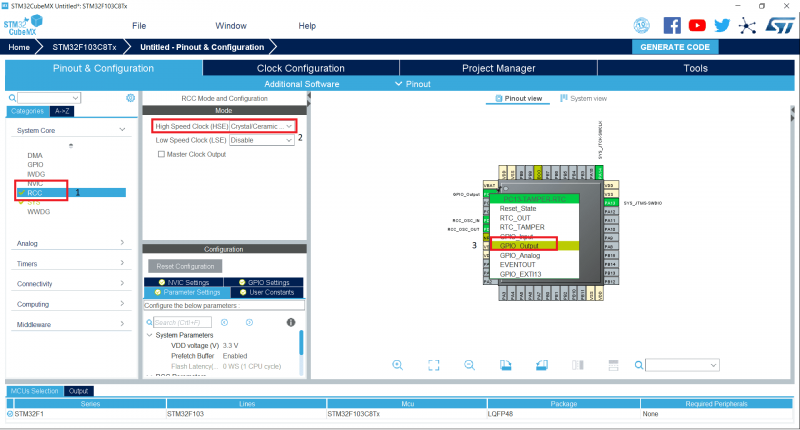The width and height of the screenshot is (800, 430).
Task: Click the zoom out magnifier icon
Action: pos(469,365)
